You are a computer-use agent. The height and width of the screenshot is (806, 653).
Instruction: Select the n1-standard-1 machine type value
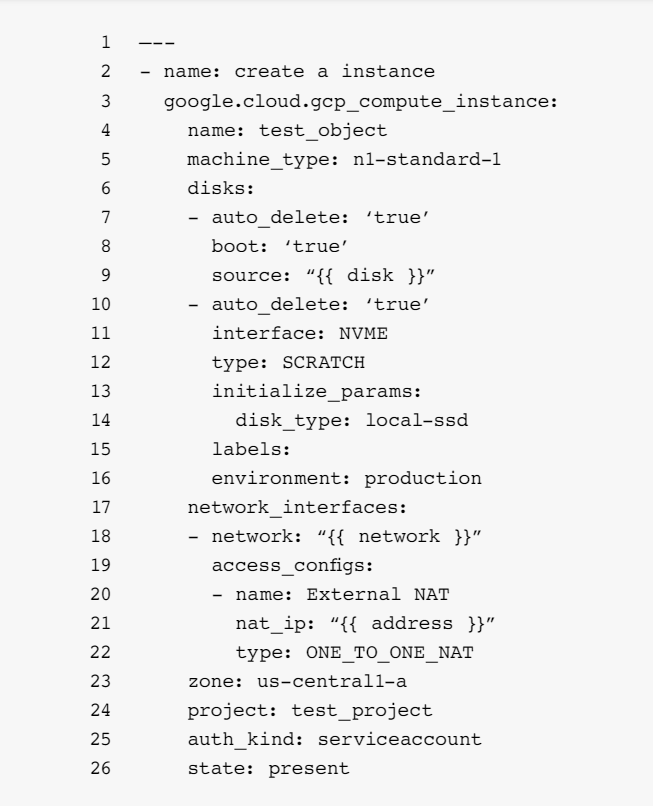pyautogui.click(x=427, y=159)
